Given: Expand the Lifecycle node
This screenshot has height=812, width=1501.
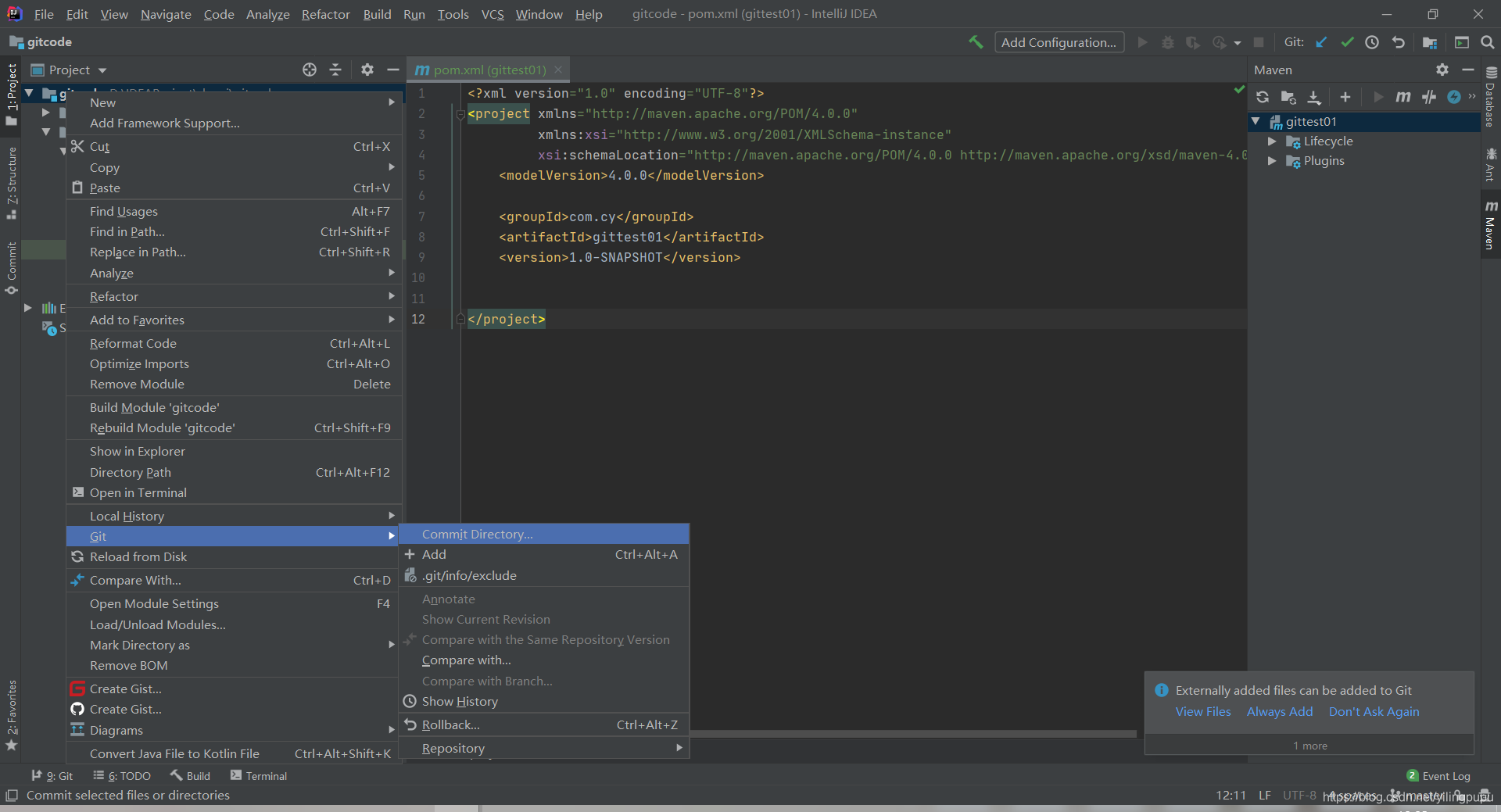Looking at the screenshot, I should point(1272,141).
